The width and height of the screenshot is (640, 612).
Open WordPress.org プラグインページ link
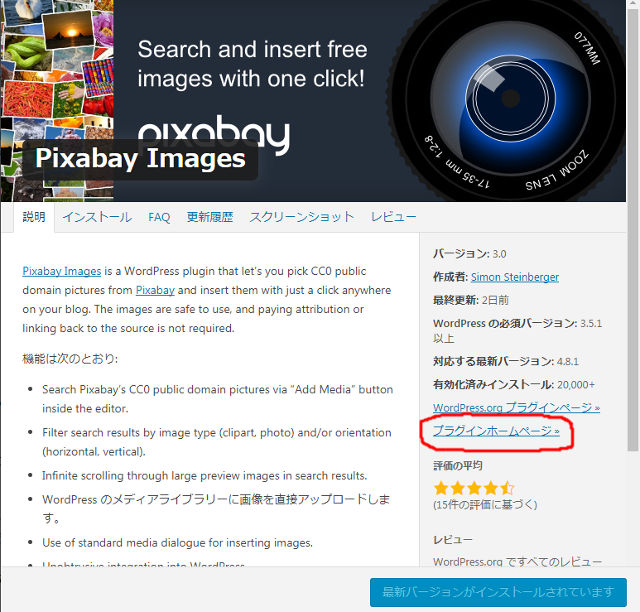pos(516,407)
